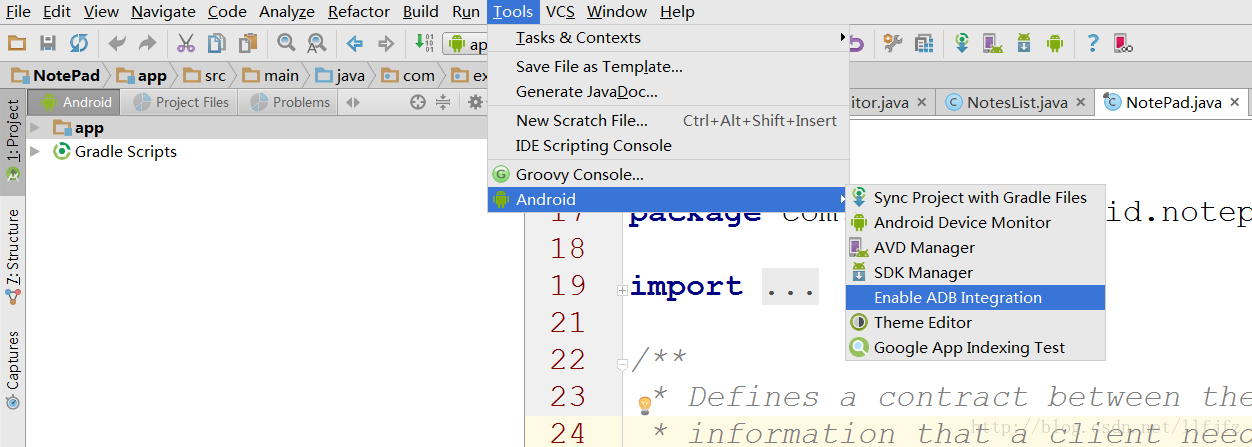Close the NotePad.java editor tab
Viewport: 1252px width, 447px height.
coord(1235,103)
